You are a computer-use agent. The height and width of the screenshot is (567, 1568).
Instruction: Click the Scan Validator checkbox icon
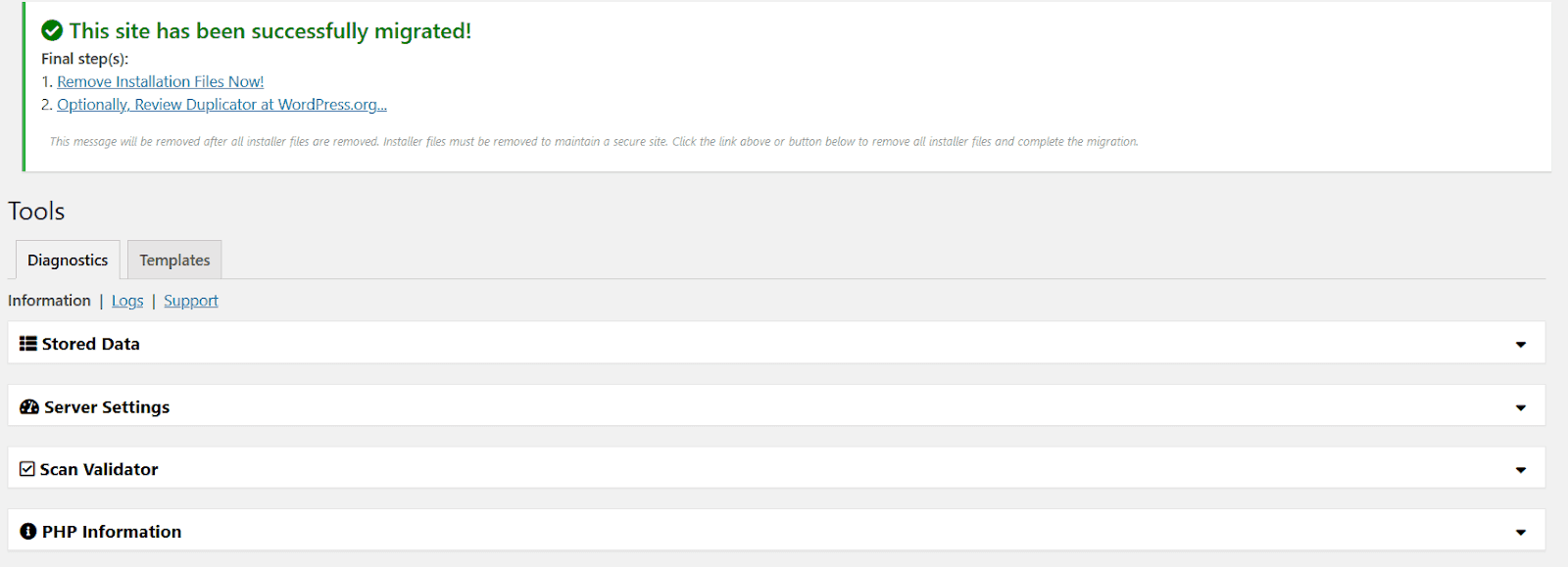27,469
